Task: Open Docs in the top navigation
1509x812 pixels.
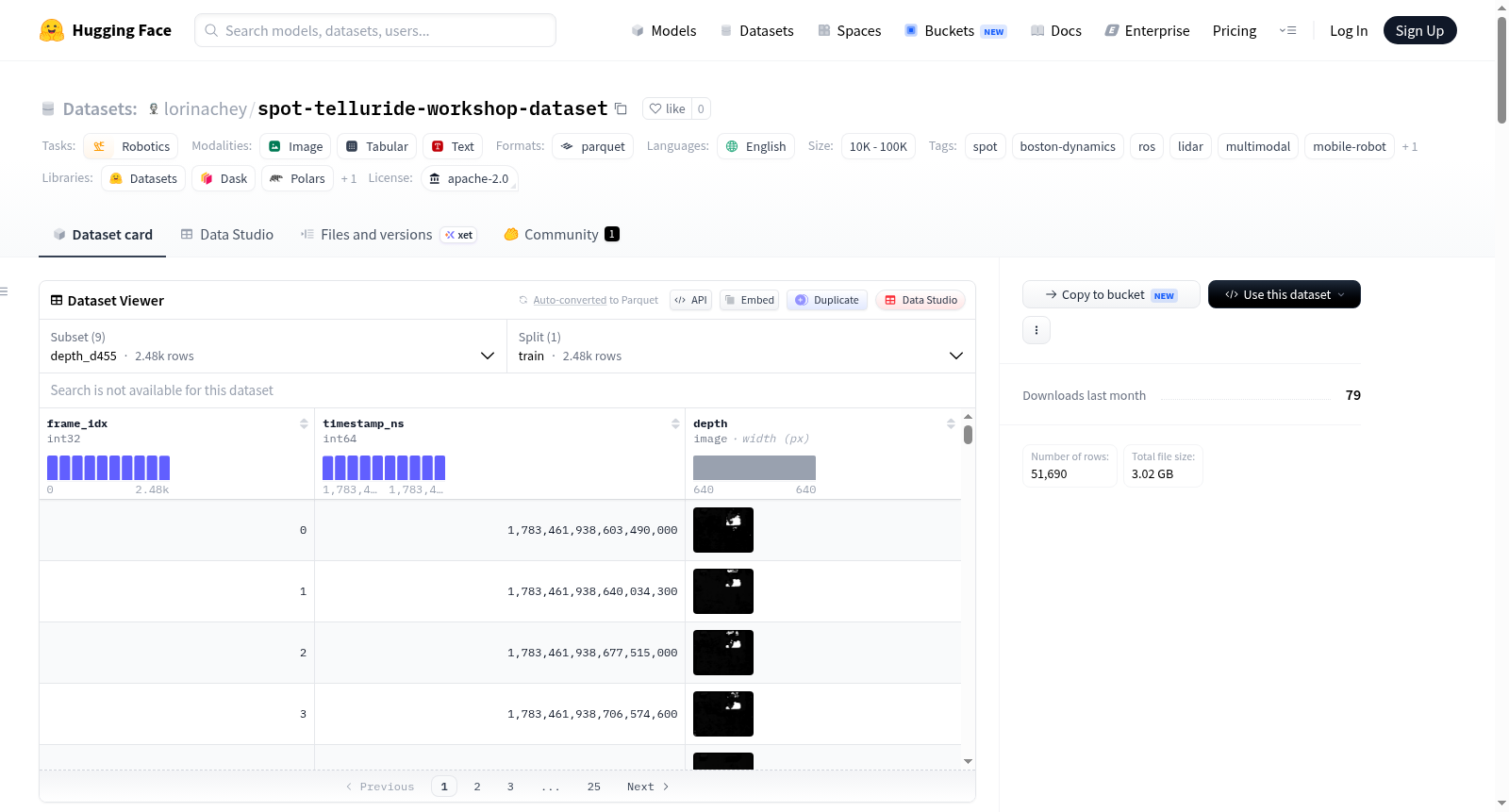Action: (1056, 30)
